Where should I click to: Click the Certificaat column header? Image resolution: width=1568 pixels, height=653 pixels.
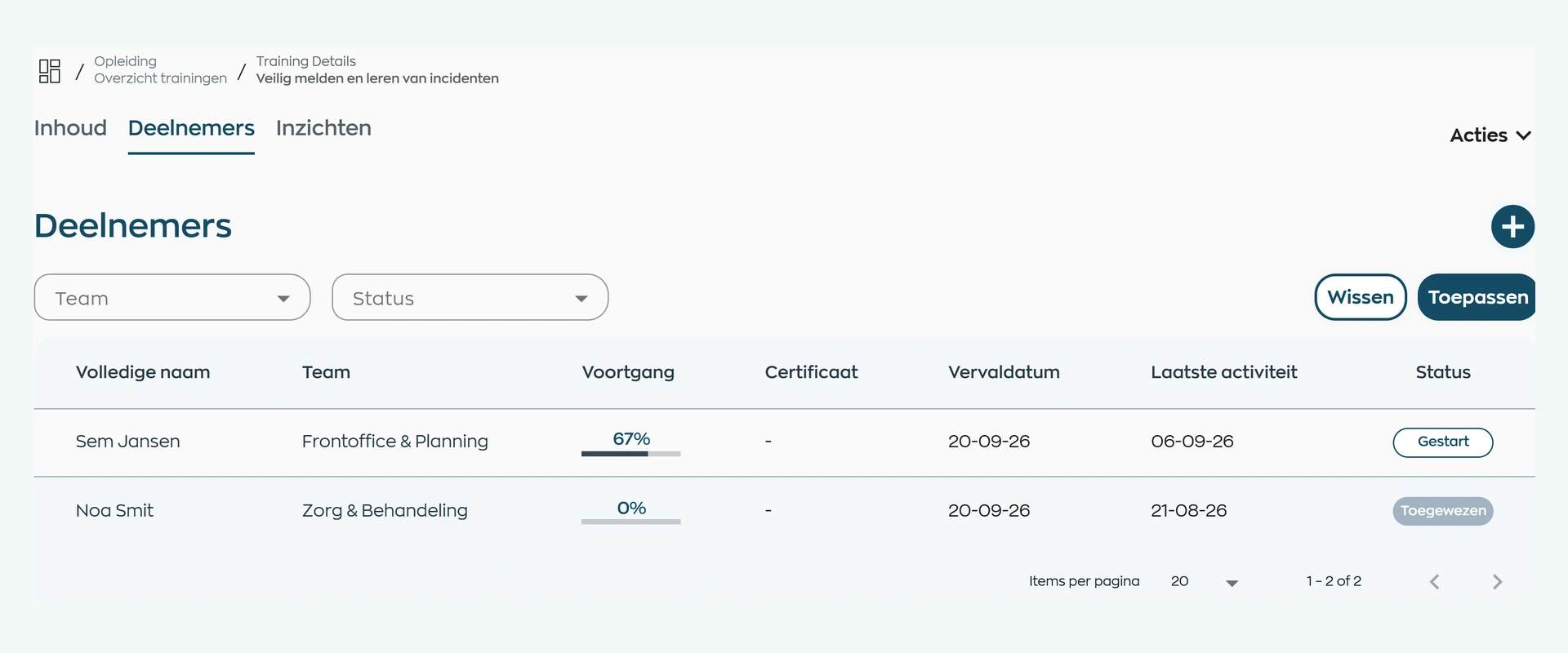tap(811, 372)
